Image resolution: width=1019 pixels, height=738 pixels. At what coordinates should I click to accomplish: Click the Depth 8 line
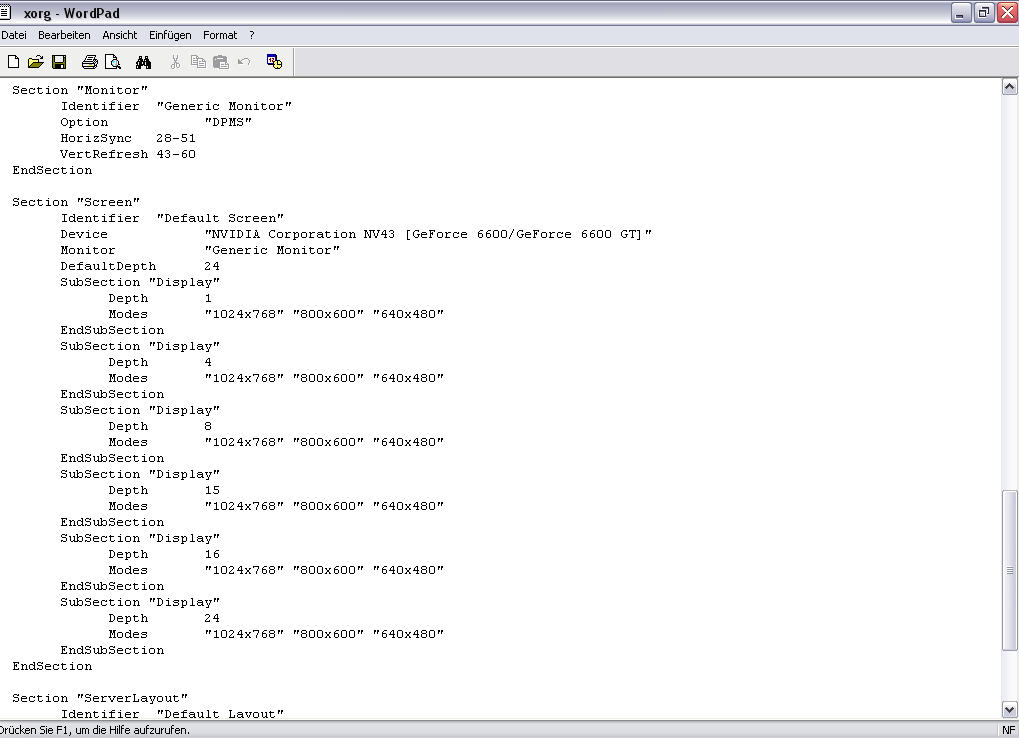(160, 426)
